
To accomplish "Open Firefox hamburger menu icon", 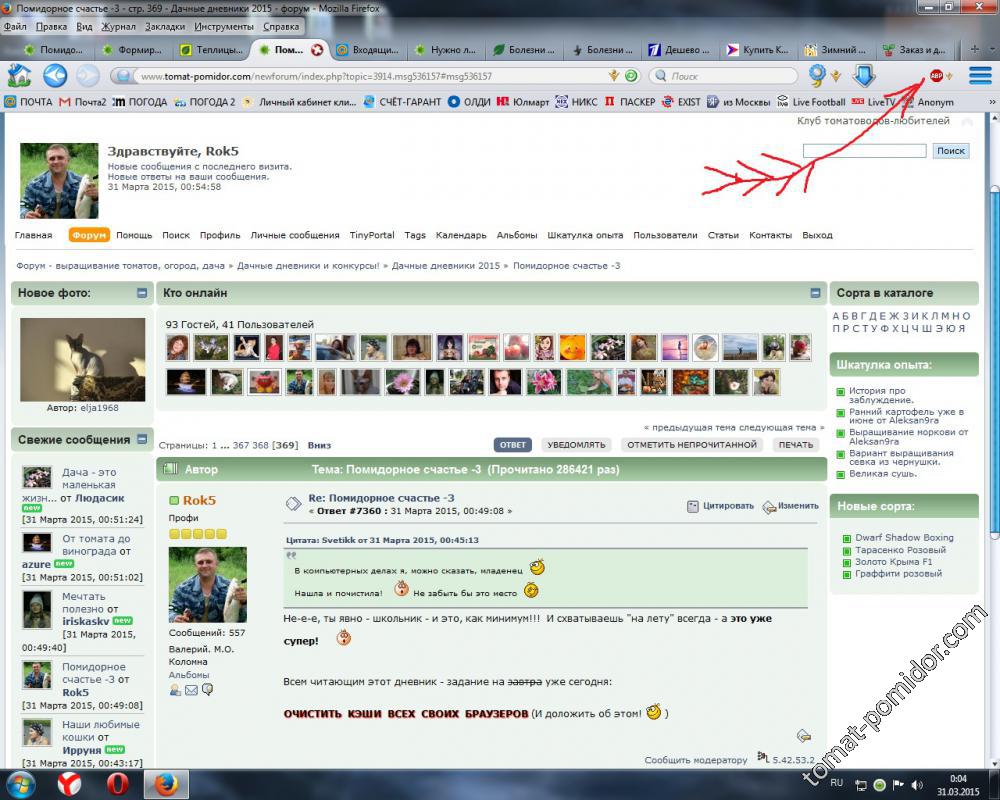I will tap(979, 76).
